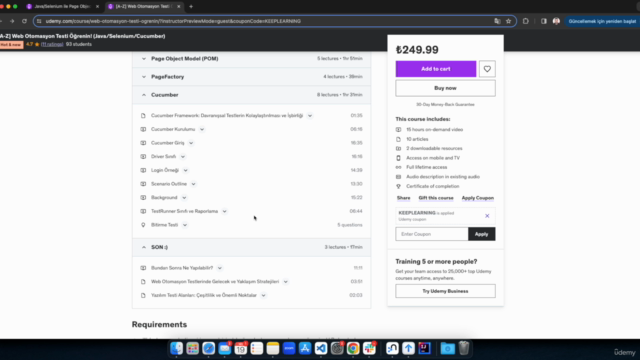Open Reminders from the dock

257,348
